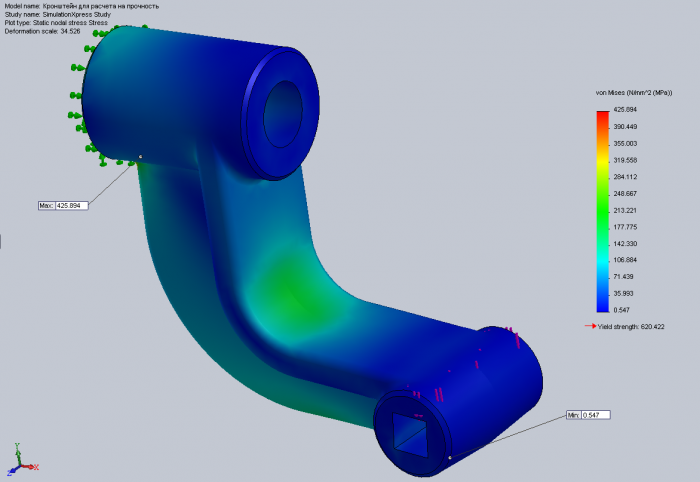
Task: Click legend value 284.112
Action: [625, 177]
